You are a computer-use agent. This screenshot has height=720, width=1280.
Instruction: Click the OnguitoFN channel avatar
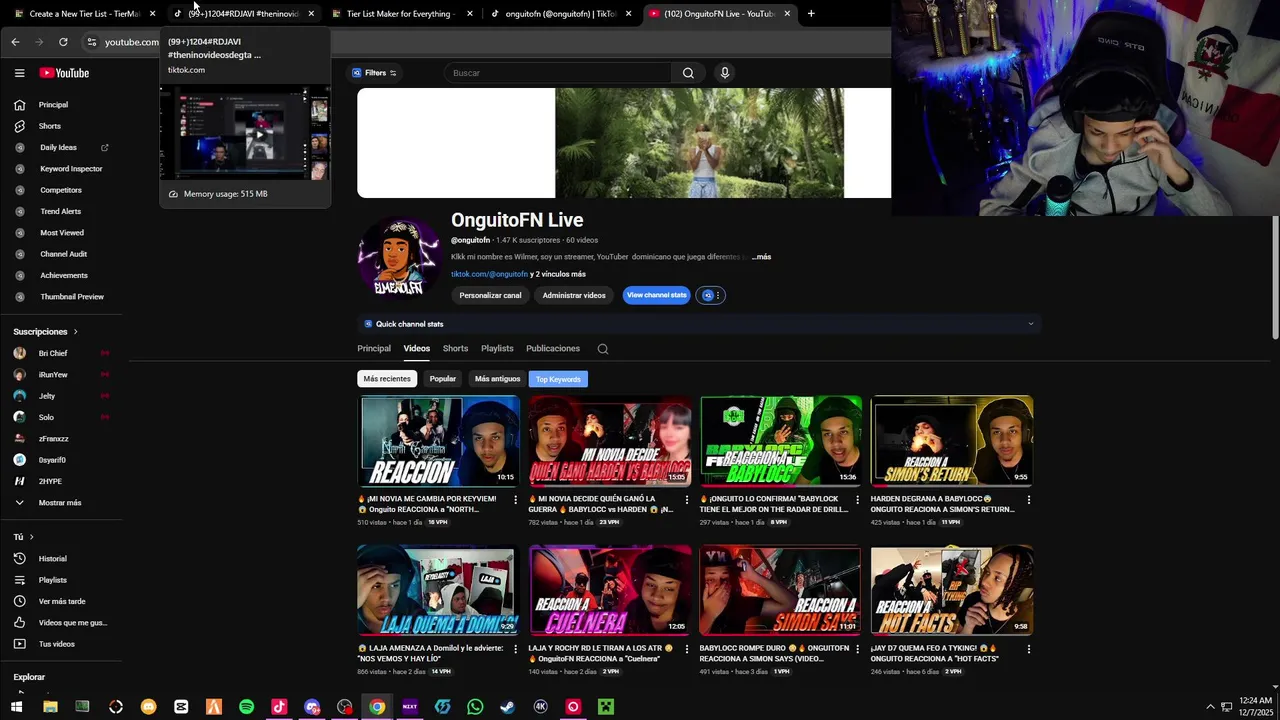click(x=399, y=258)
